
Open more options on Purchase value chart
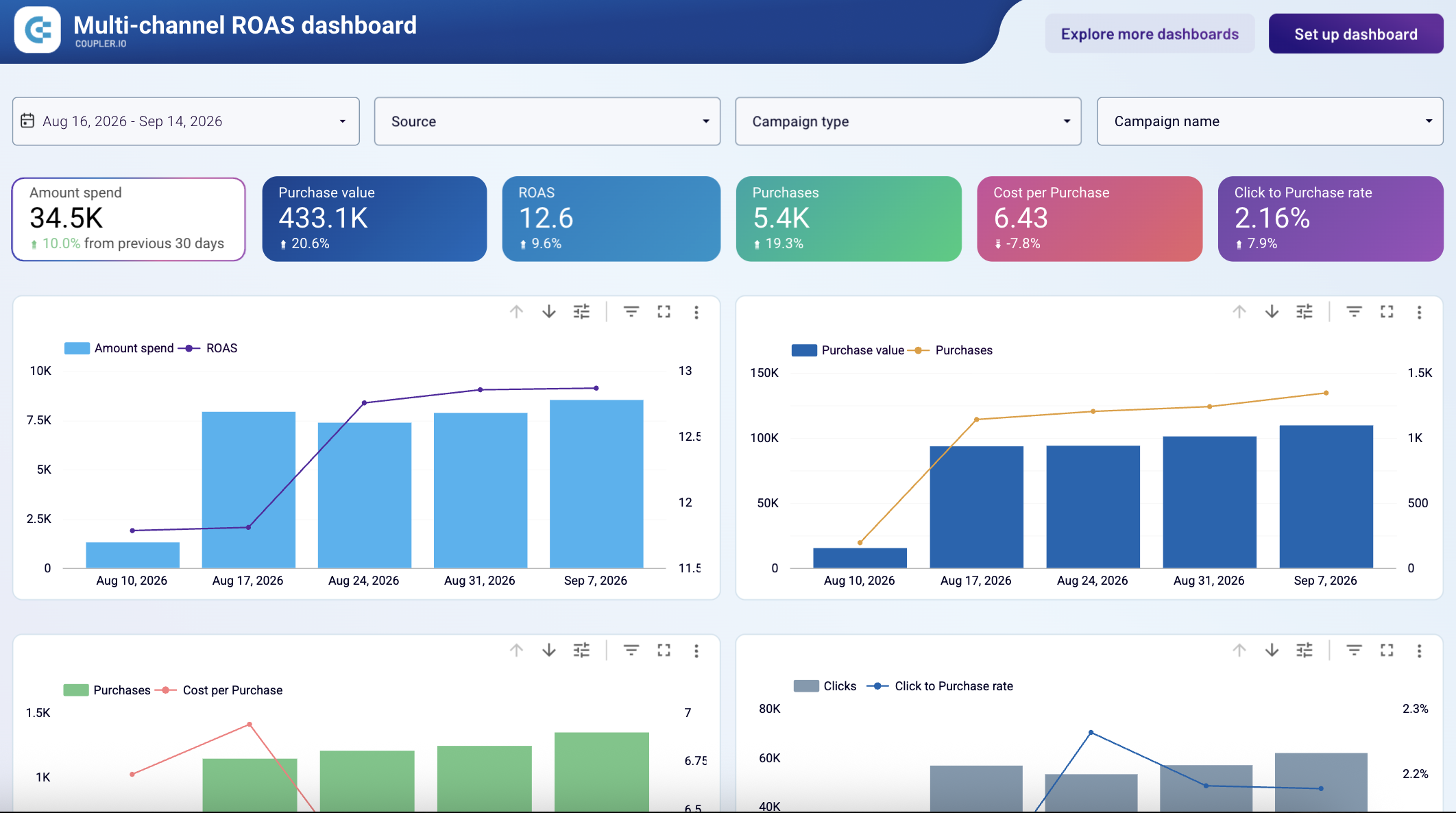[x=1419, y=312]
